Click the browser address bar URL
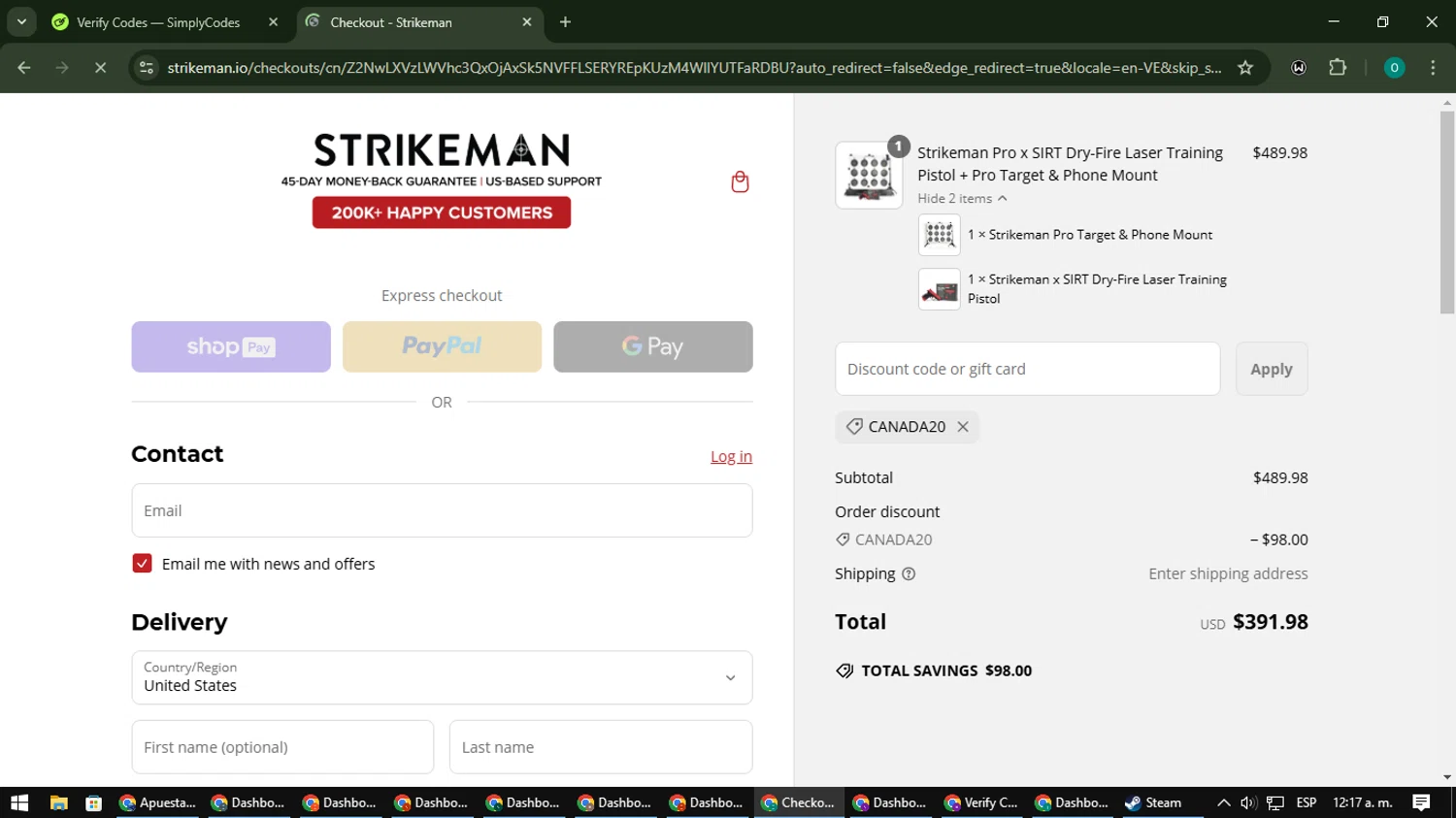1456x818 pixels. pyautogui.click(x=694, y=68)
